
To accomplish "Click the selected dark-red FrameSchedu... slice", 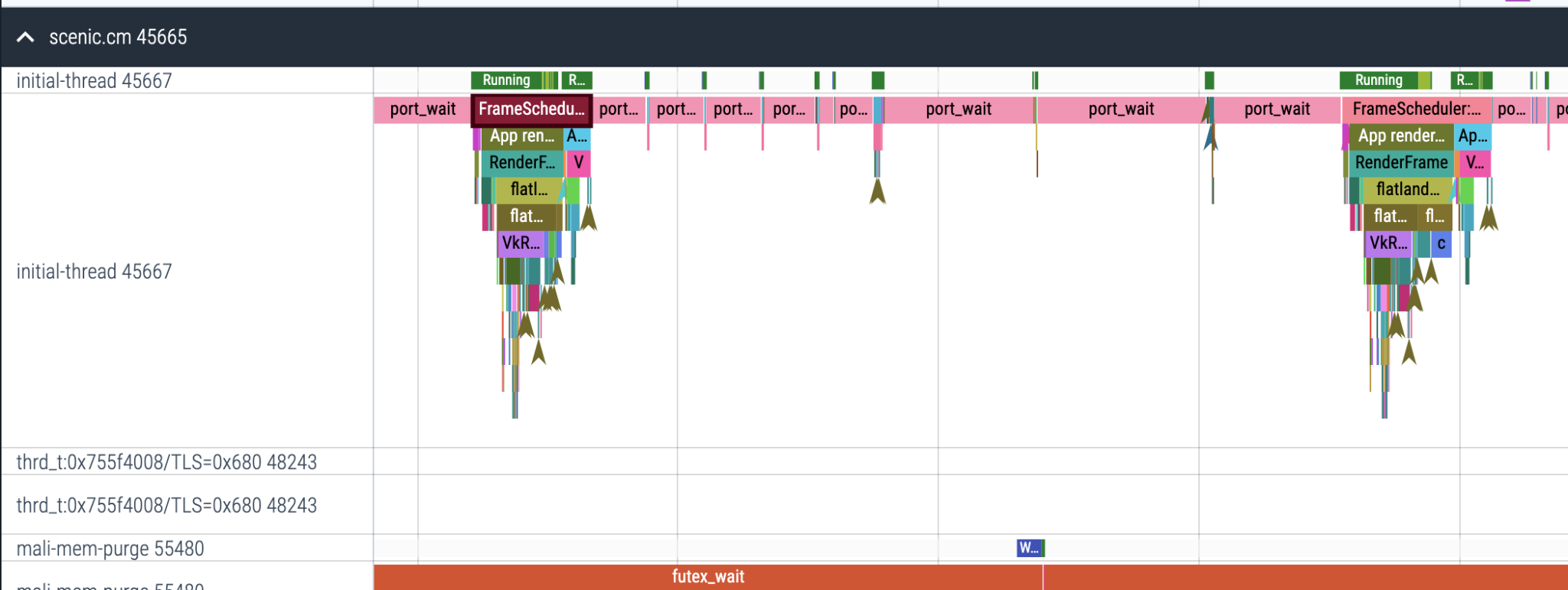I will [x=531, y=109].
